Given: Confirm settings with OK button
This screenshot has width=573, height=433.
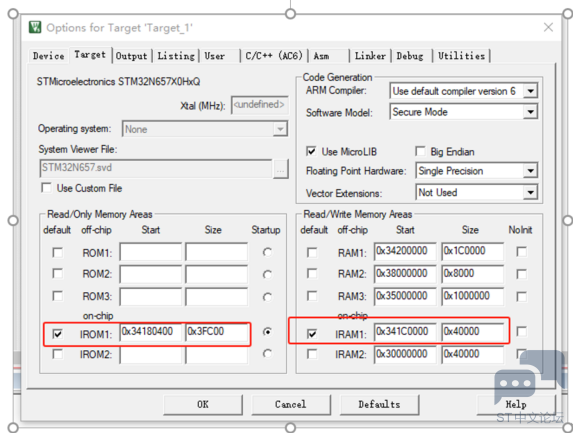Looking at the screenshot, I should coord(203,404).
